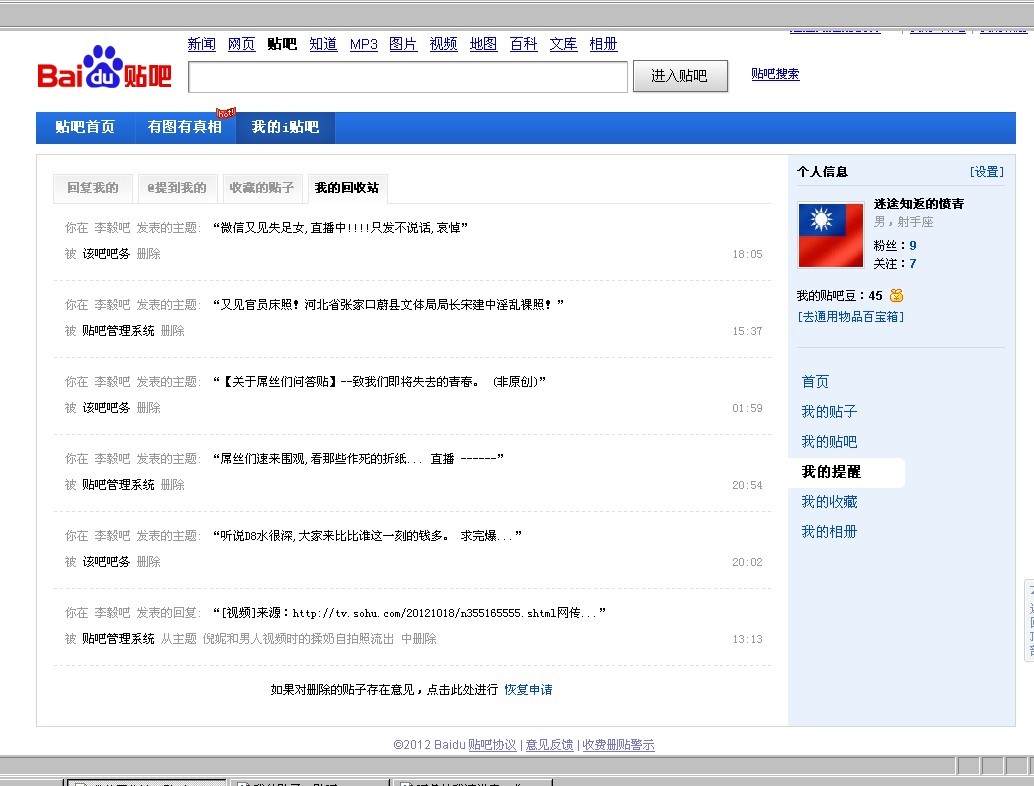Click the 进入贴吧 button
Viewport: 1034px width, 786px height.
680,76
